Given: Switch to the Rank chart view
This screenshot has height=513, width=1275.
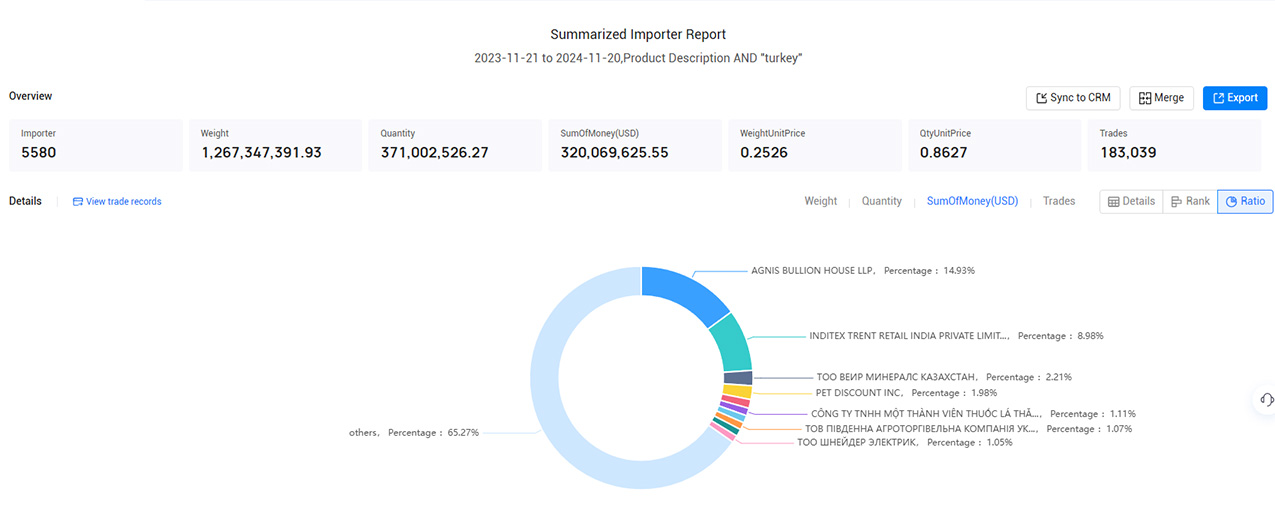Looking at the screenshot, I should pos(1190,201).
